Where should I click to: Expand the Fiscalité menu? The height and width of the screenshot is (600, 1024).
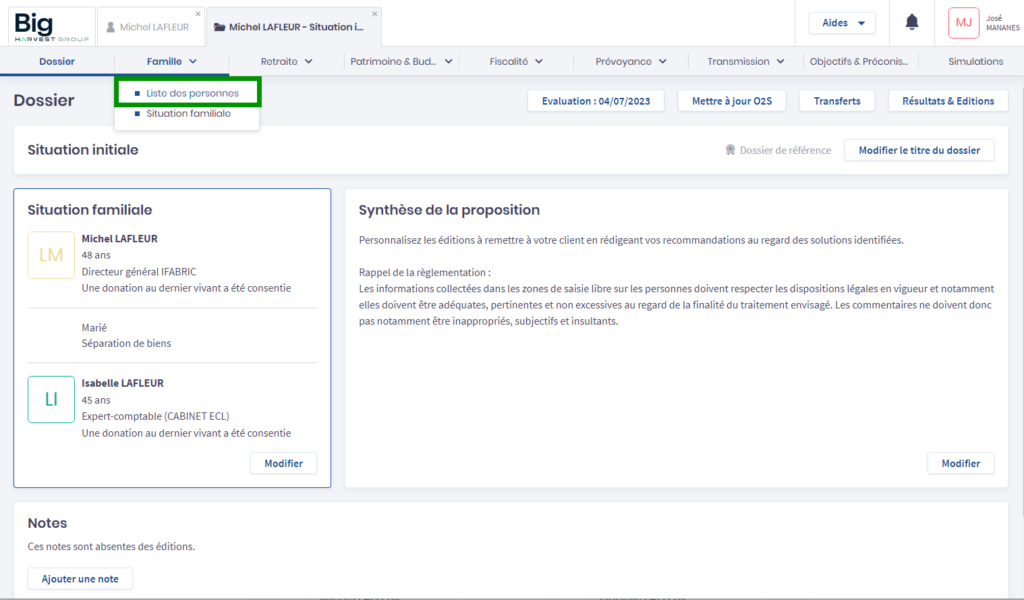pos(516,61)
